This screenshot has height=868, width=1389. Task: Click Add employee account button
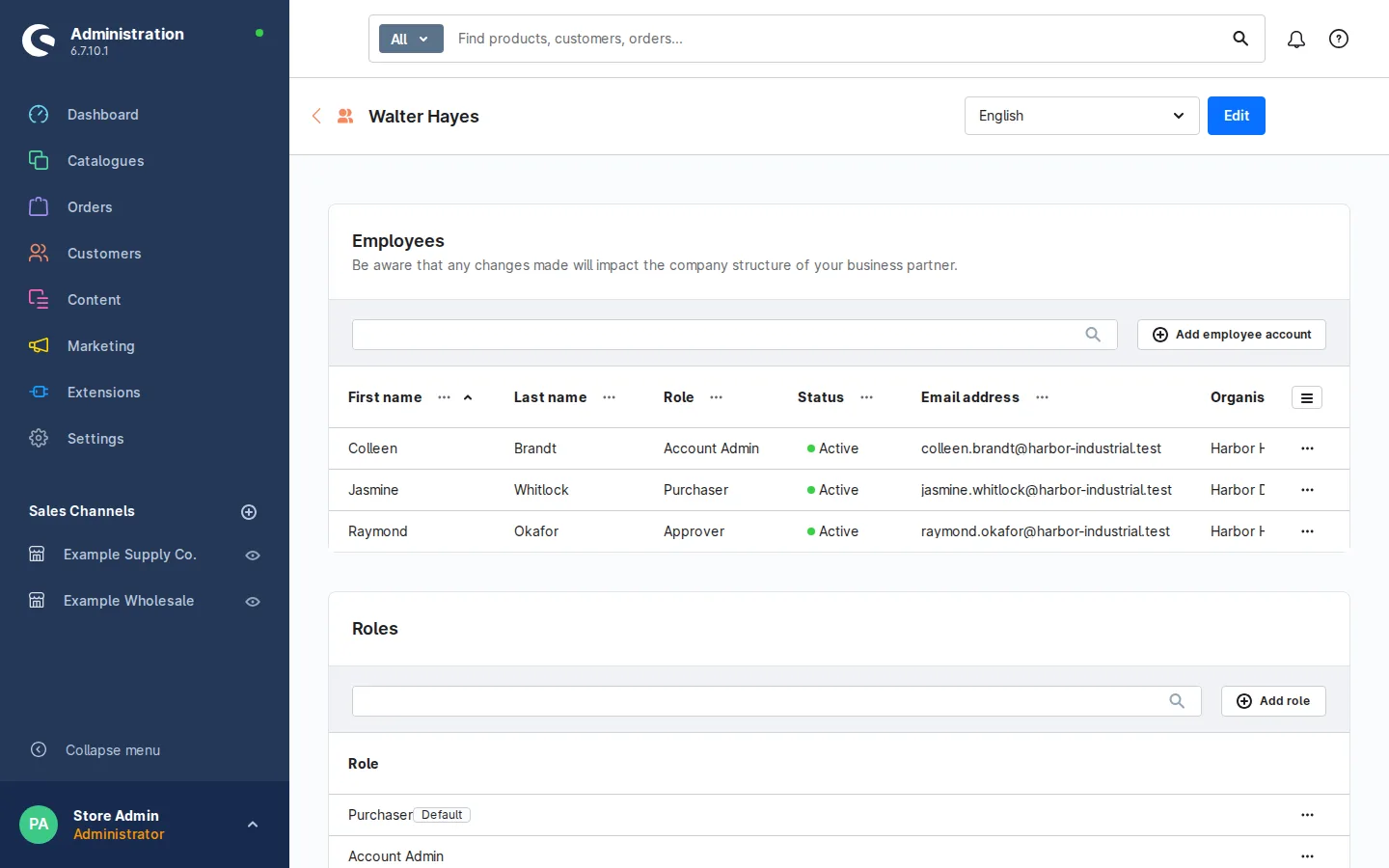tap(1232, 335)
